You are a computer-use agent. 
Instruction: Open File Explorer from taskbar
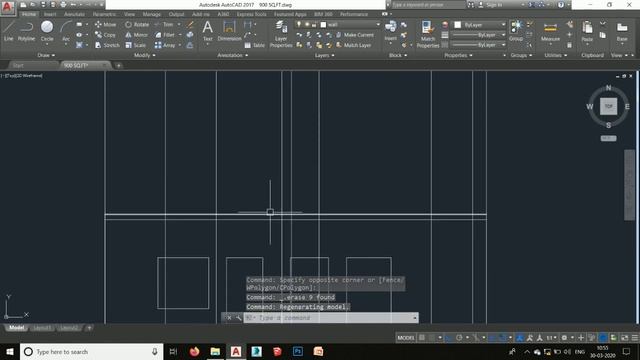click(215, 351)
